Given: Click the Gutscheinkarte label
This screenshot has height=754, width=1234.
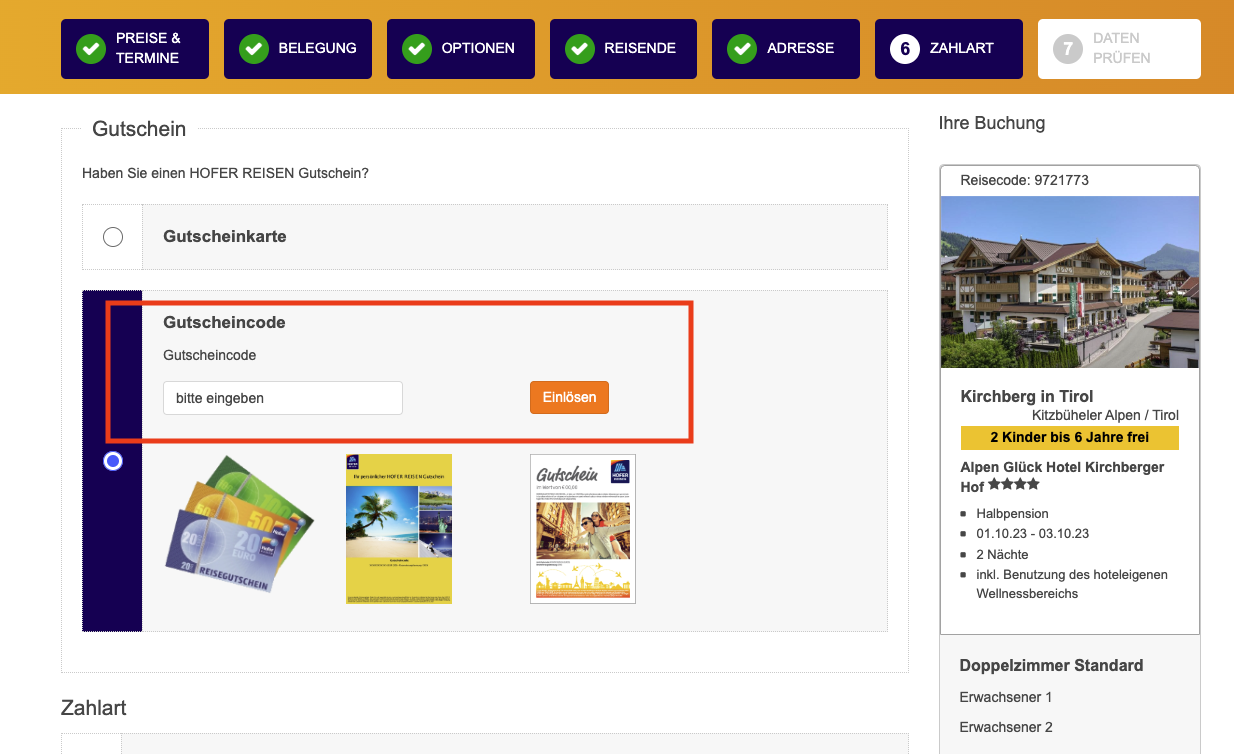Looking at the screenshot, I should pyautogui.click(x=225, y=237).
